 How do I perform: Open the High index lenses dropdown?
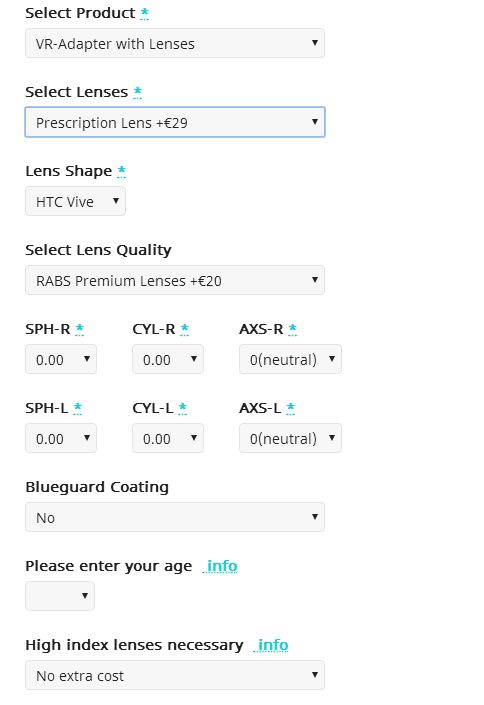pos(175,675)
